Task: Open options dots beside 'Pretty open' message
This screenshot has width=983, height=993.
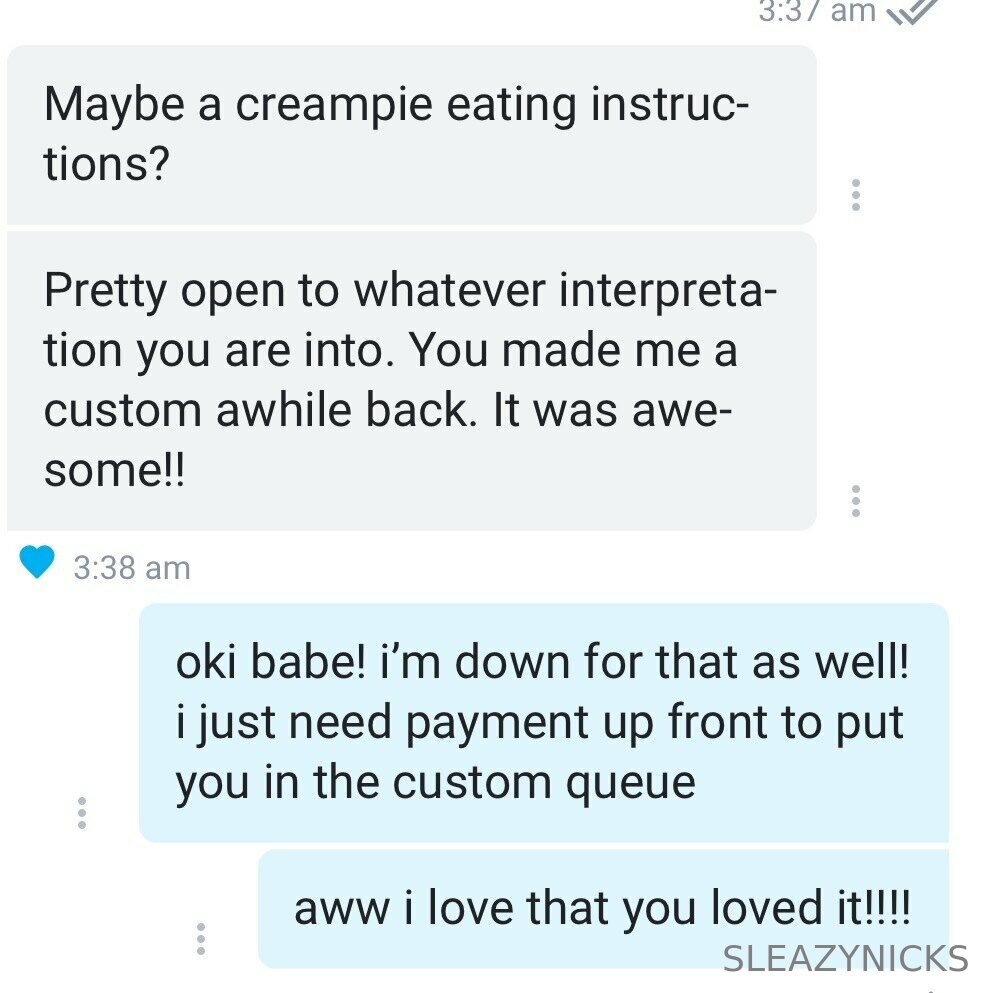Action: pyautogui.click(x=856, y=500)
